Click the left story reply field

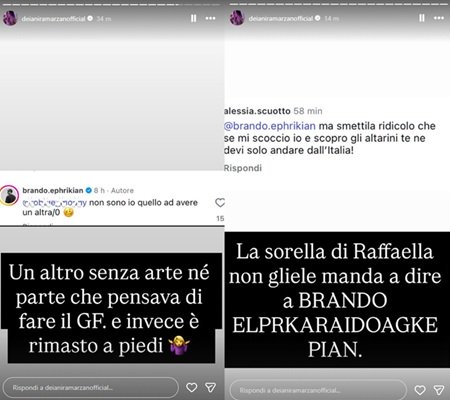(90, 387)
